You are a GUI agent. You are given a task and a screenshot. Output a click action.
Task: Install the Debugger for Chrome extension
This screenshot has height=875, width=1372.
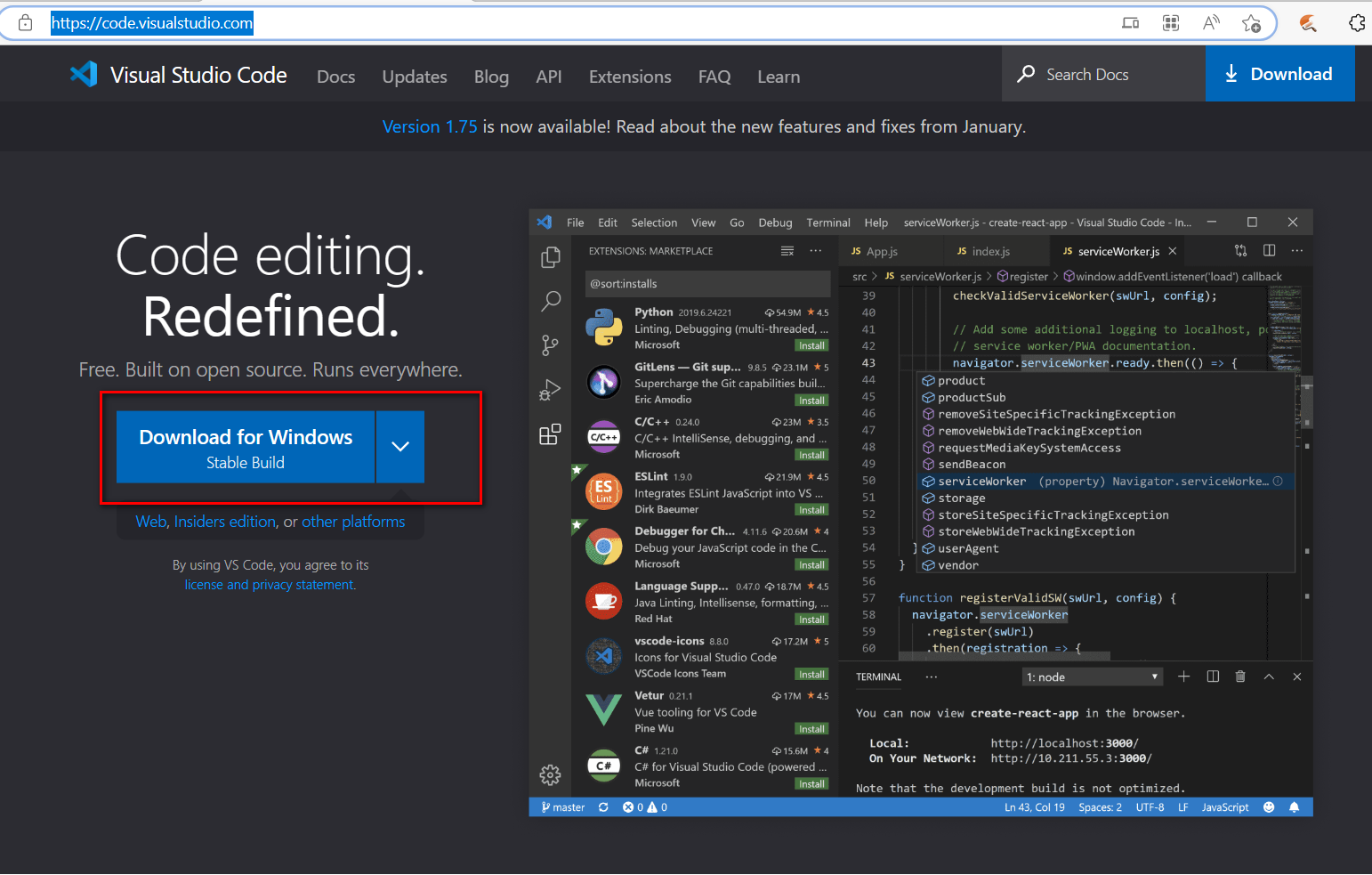(x=811, y=564)
